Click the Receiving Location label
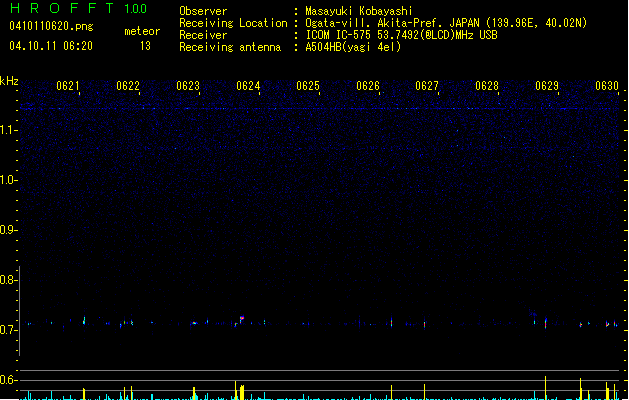Viewport: 629px width, 400px height. tap(233, 23)
